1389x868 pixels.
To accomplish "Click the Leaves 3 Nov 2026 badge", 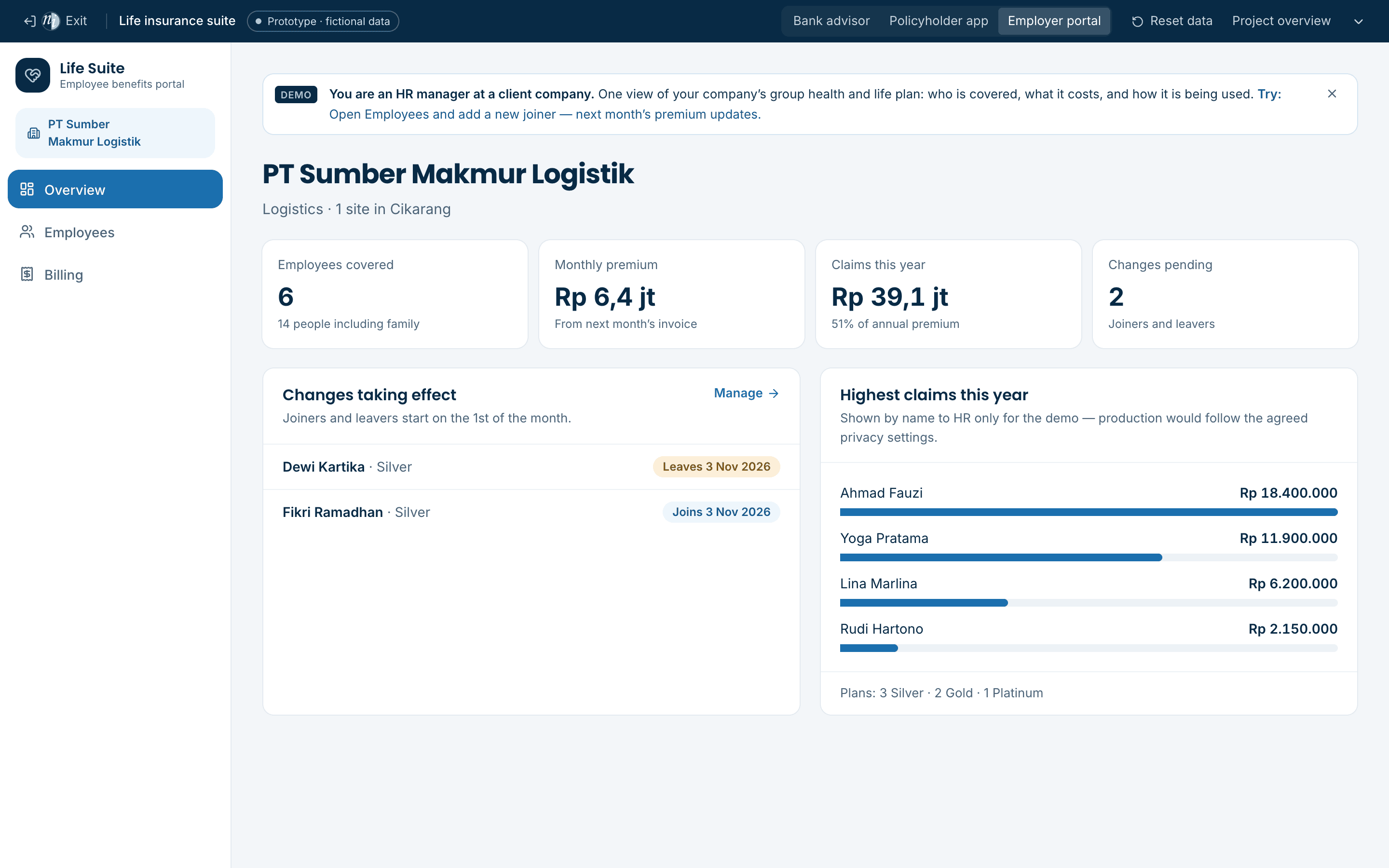I will 716,467.
